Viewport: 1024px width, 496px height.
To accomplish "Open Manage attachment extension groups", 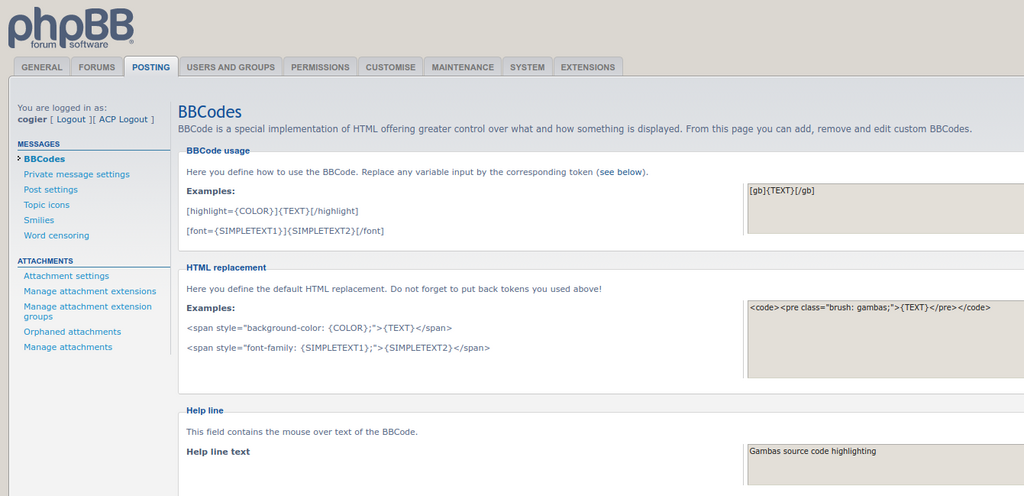I will point(88,311).
